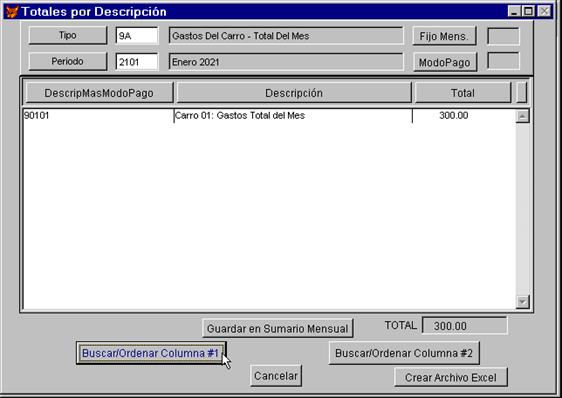Click the Periodo button
Screen dimensions: 562x398
(x=68, y=61)
